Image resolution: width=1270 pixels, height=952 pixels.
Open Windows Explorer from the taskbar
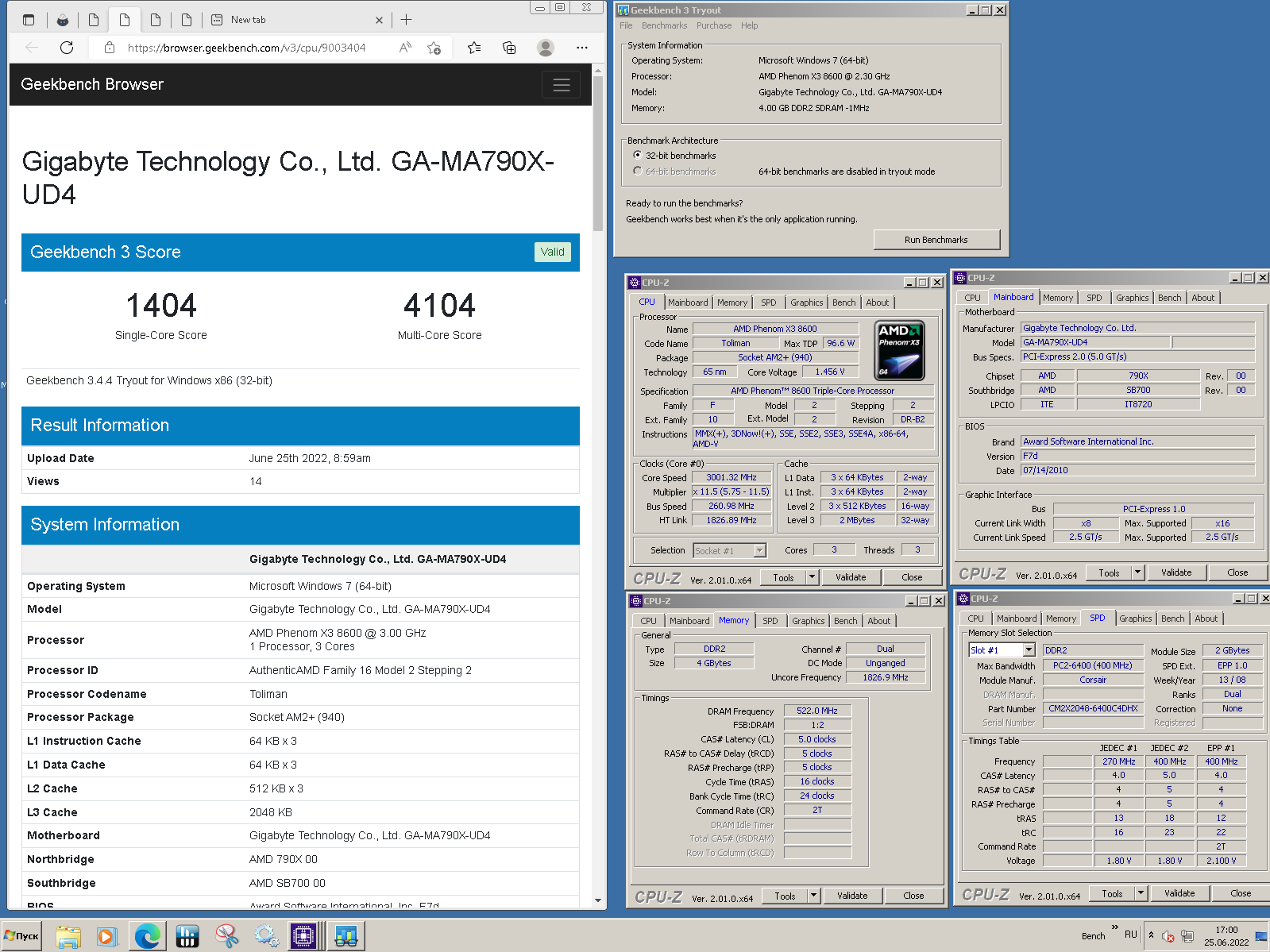68,936
